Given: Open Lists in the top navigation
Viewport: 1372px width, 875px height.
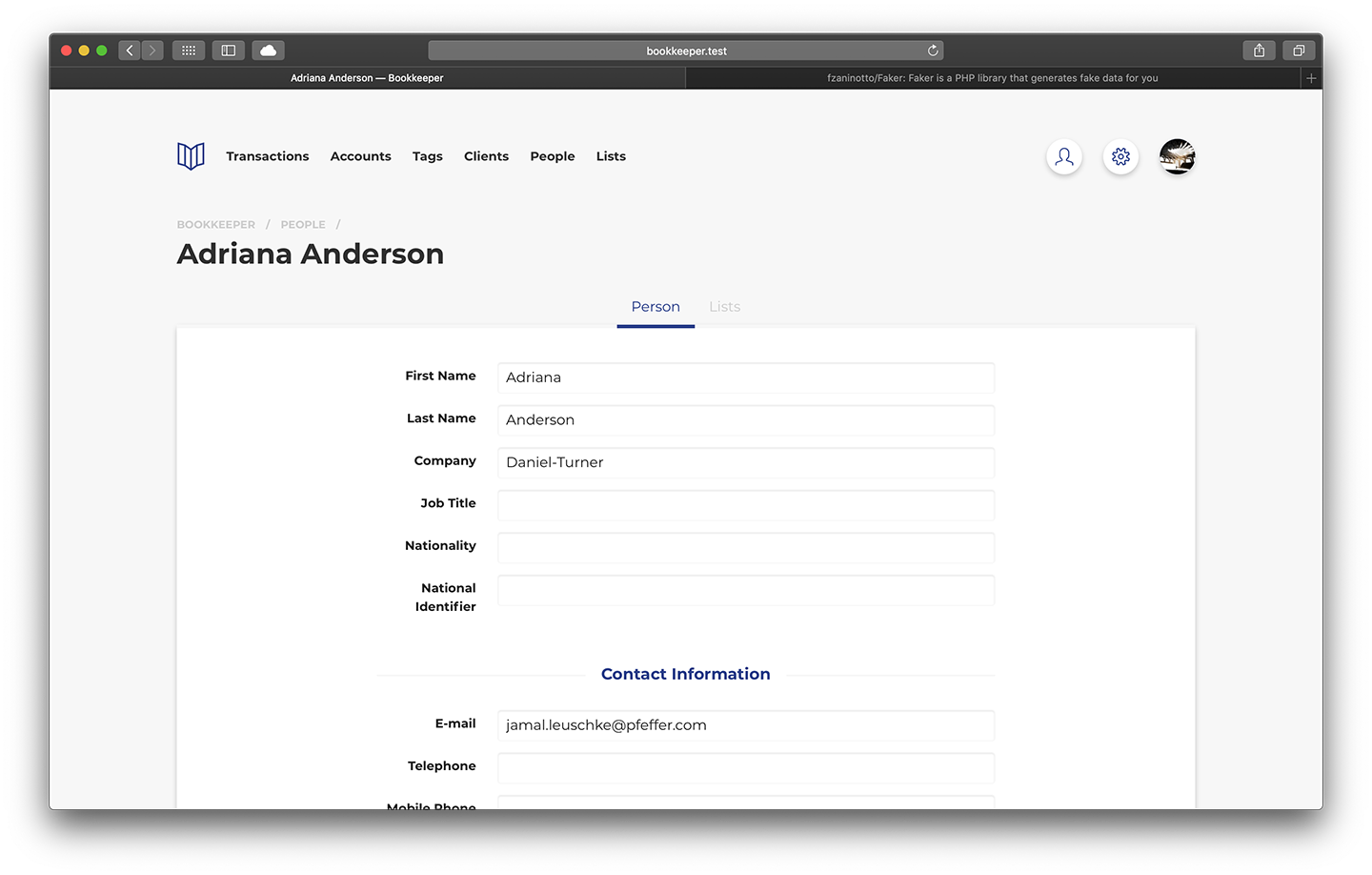Looking at the screenshot, I should point(611,156).
